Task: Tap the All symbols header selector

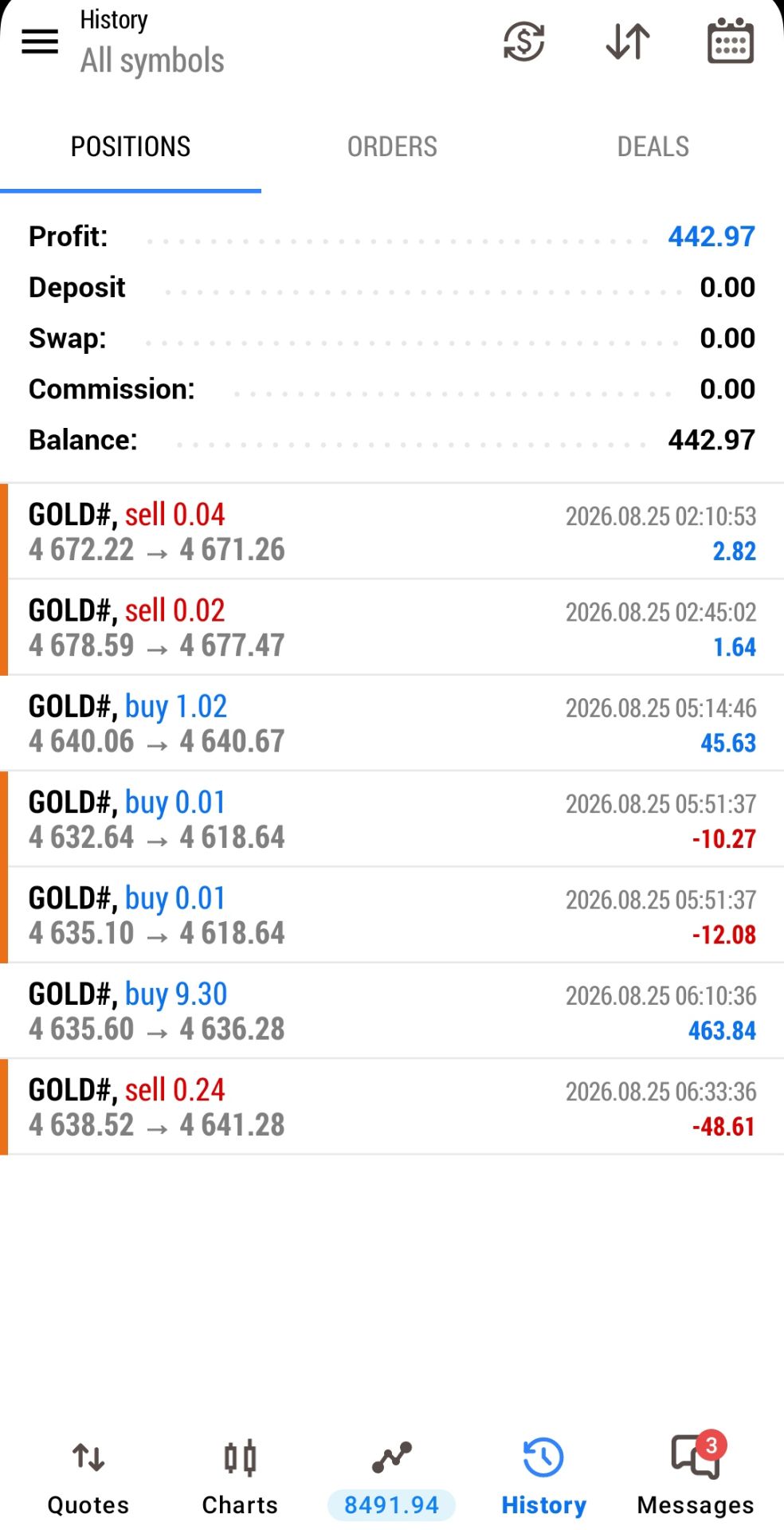Action: 152,61
